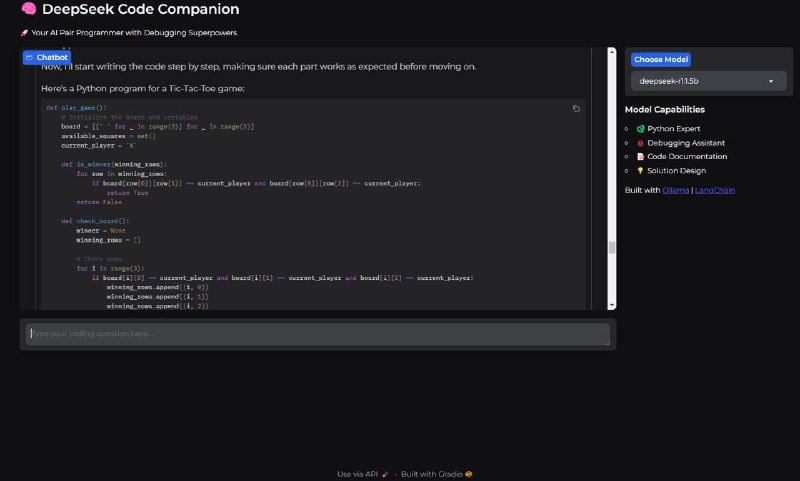Open the deepseek-r1:1.5b model dropdown
The width and height of the screenshot is (800, 481).
[709, 81]
